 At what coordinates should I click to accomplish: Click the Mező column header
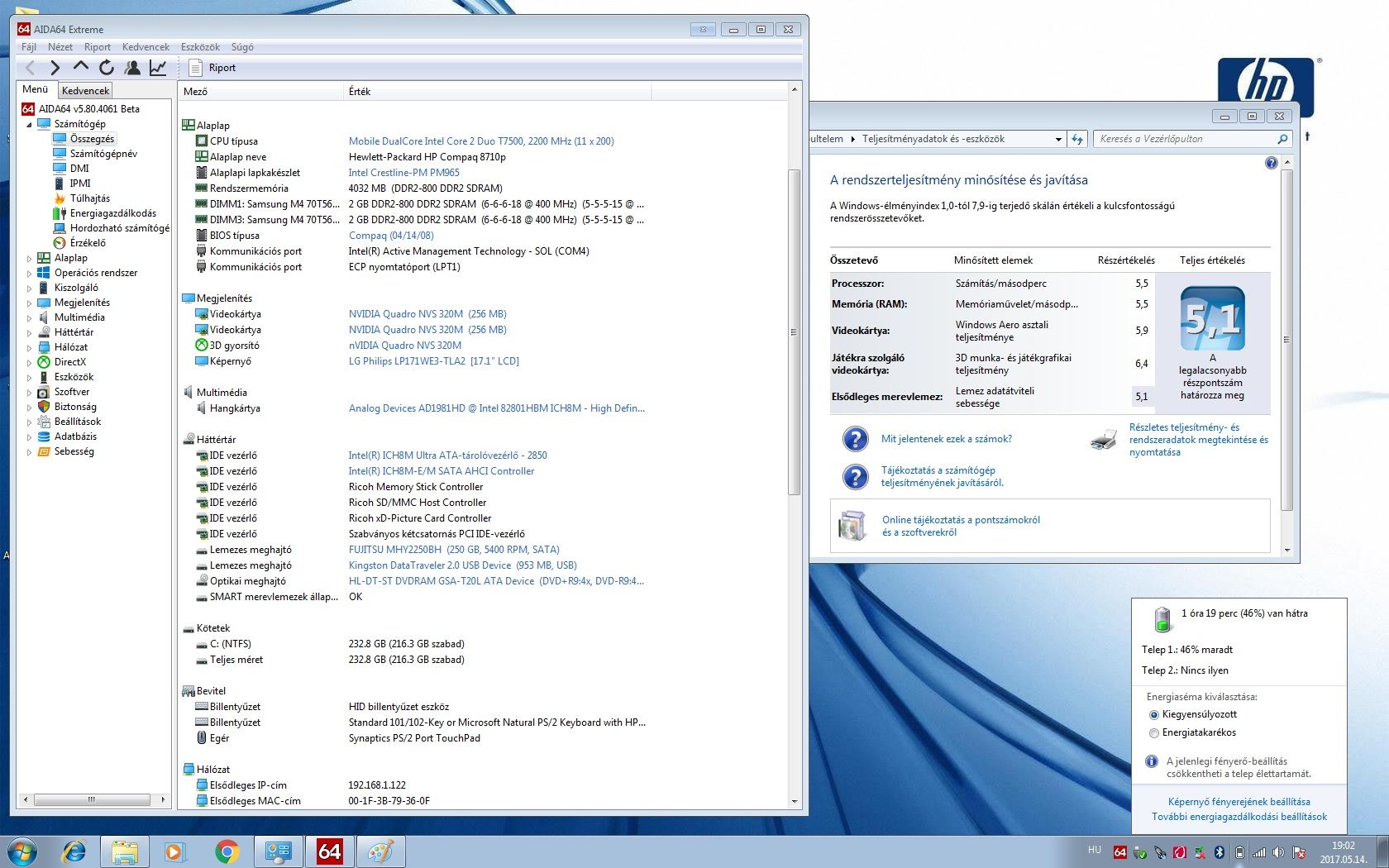click(260, 92)
